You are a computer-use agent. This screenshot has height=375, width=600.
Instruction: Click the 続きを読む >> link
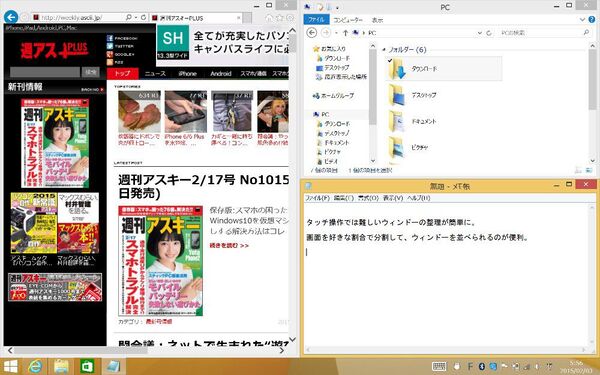(229, 245)
